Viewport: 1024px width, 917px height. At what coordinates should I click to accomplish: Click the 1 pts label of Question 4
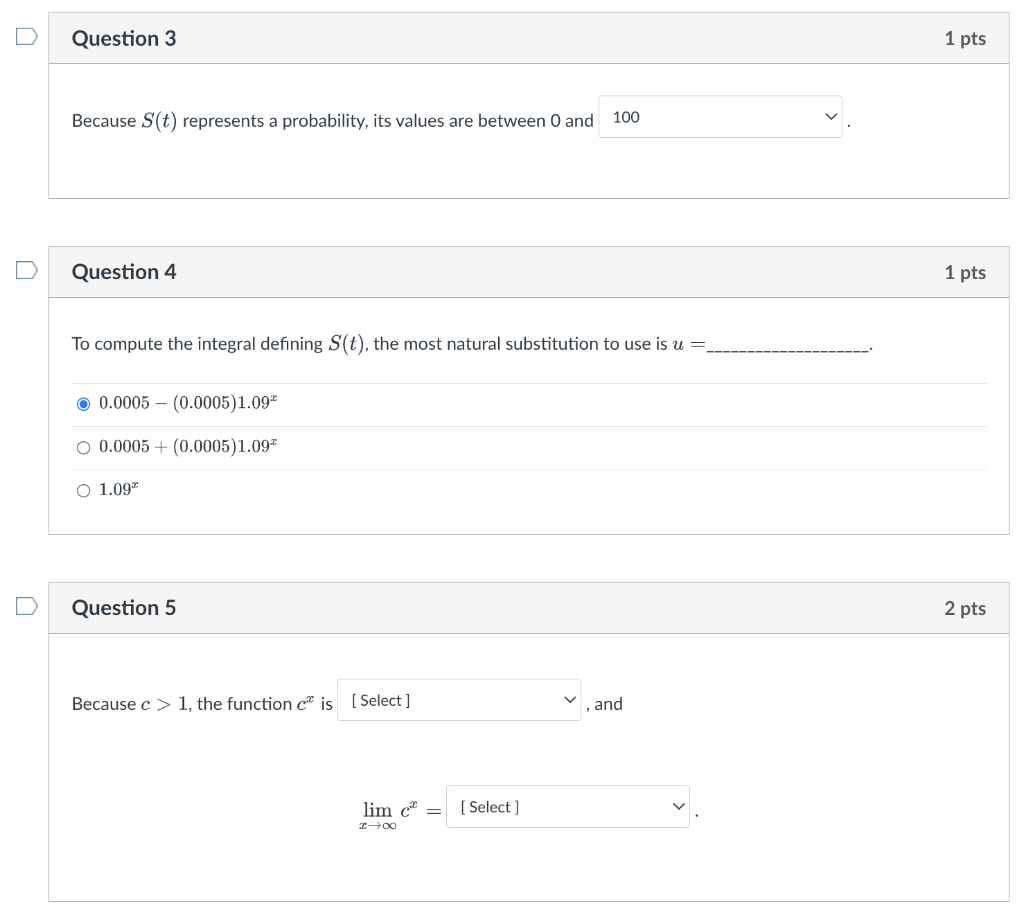964,272
